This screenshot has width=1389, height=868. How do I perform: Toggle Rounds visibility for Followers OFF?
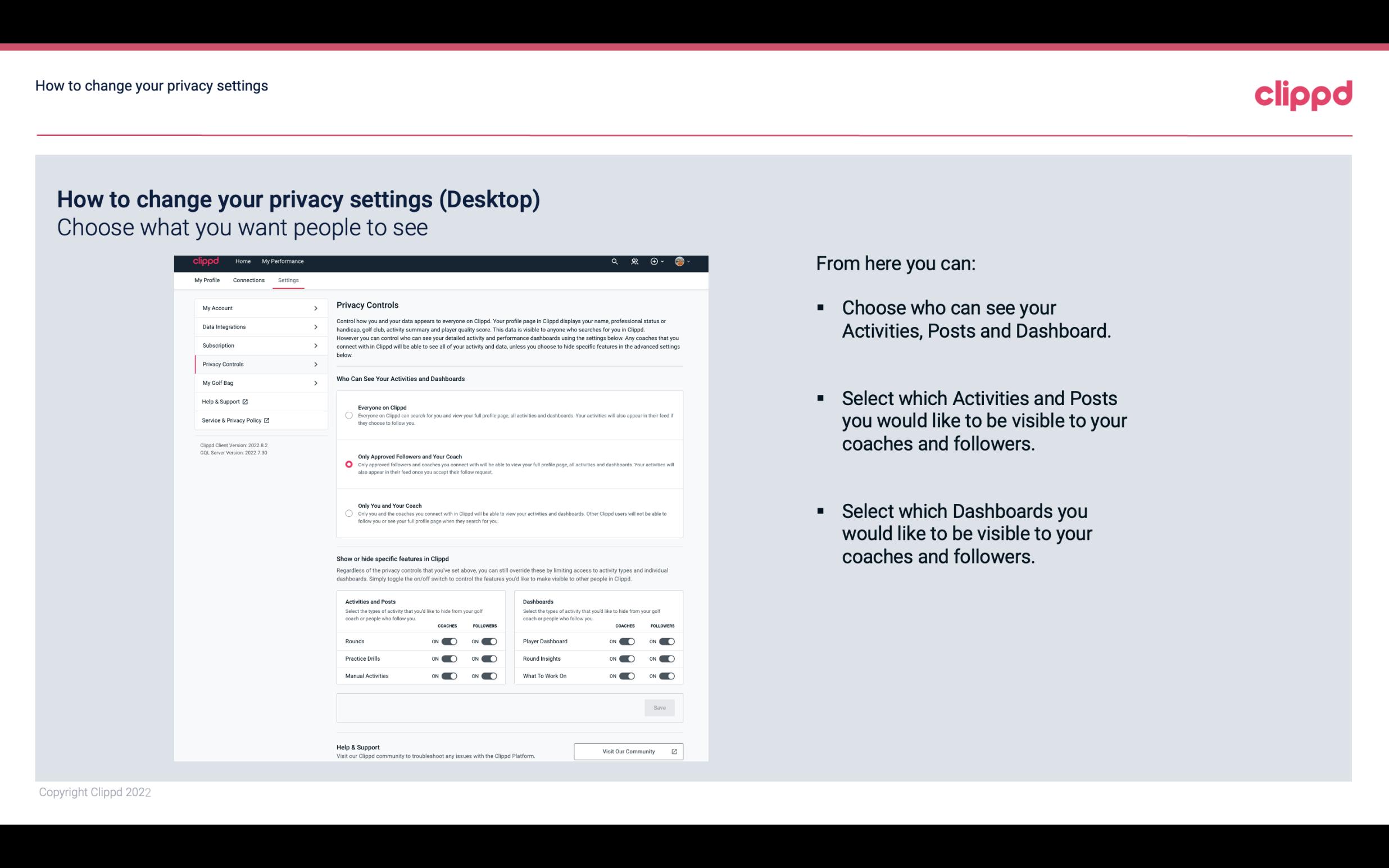pyautogui.click(x=489, y=641)
